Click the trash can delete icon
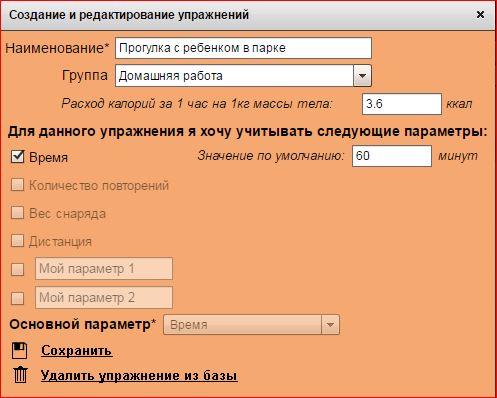Screen dimensions: 497x398 click(x=20, y=375)
